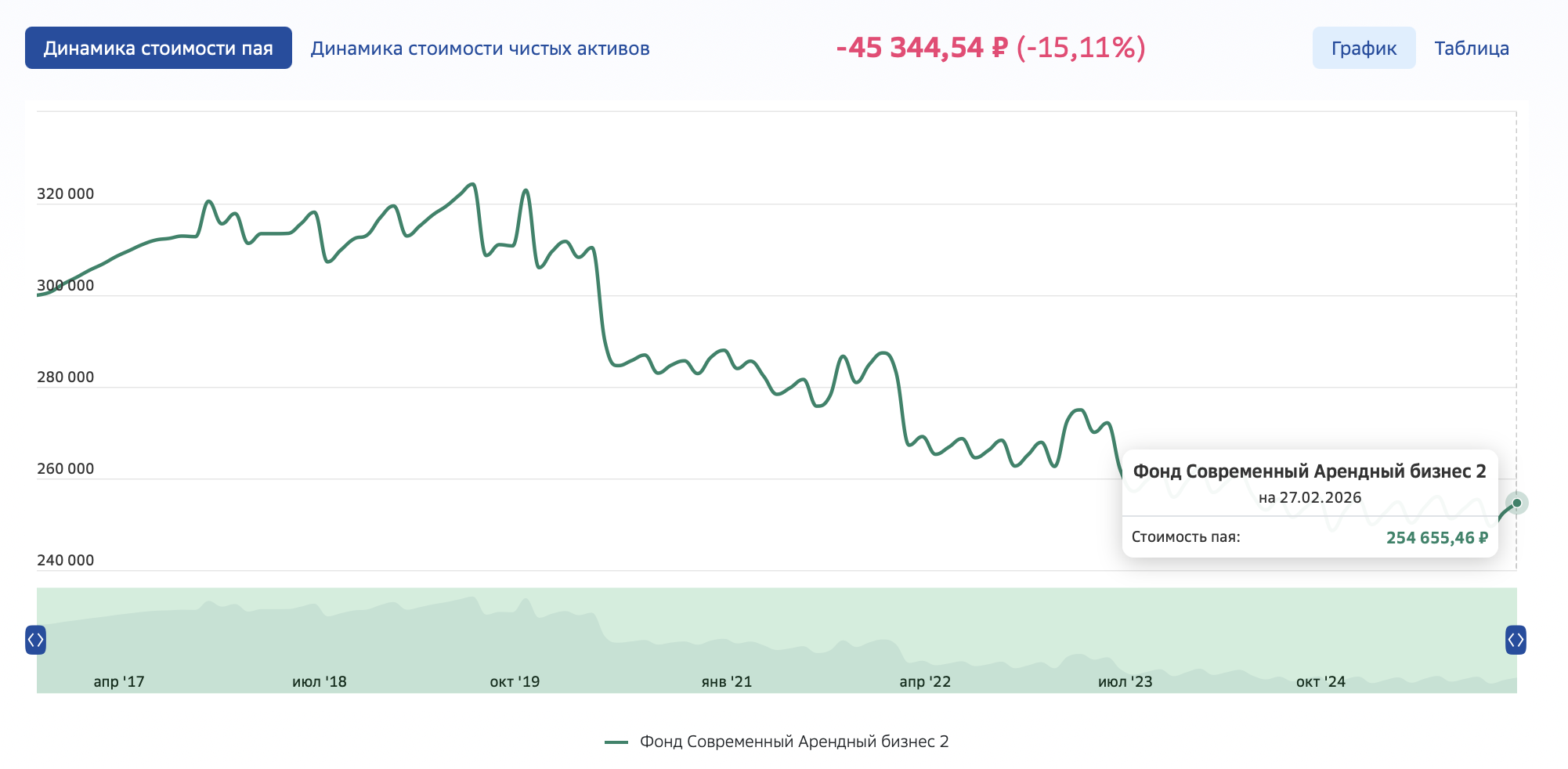
Task: Click the июл '18 navigator label
Action: (x=320, y=681)
